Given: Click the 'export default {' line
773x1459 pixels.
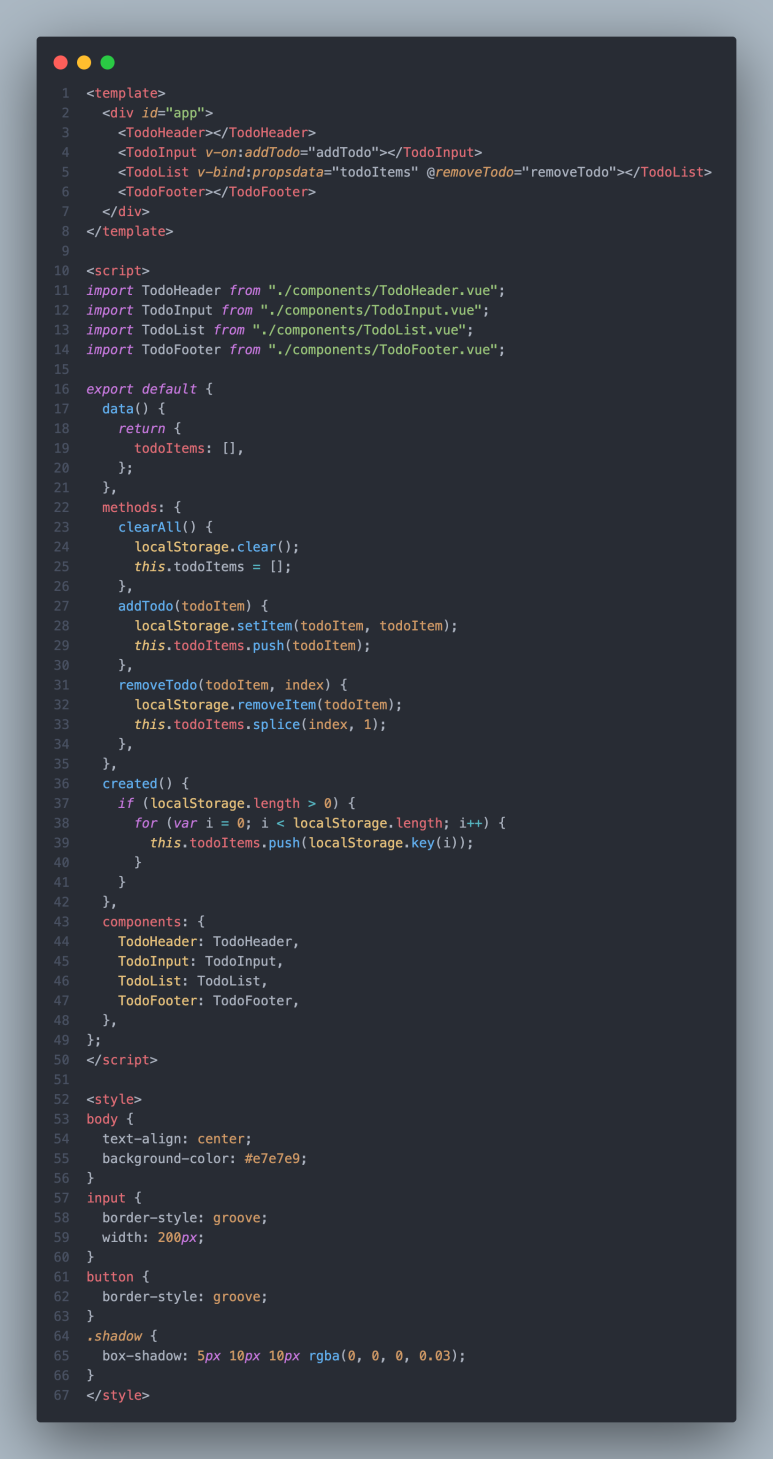Looking at the screenshot, I should pos(150,389).
